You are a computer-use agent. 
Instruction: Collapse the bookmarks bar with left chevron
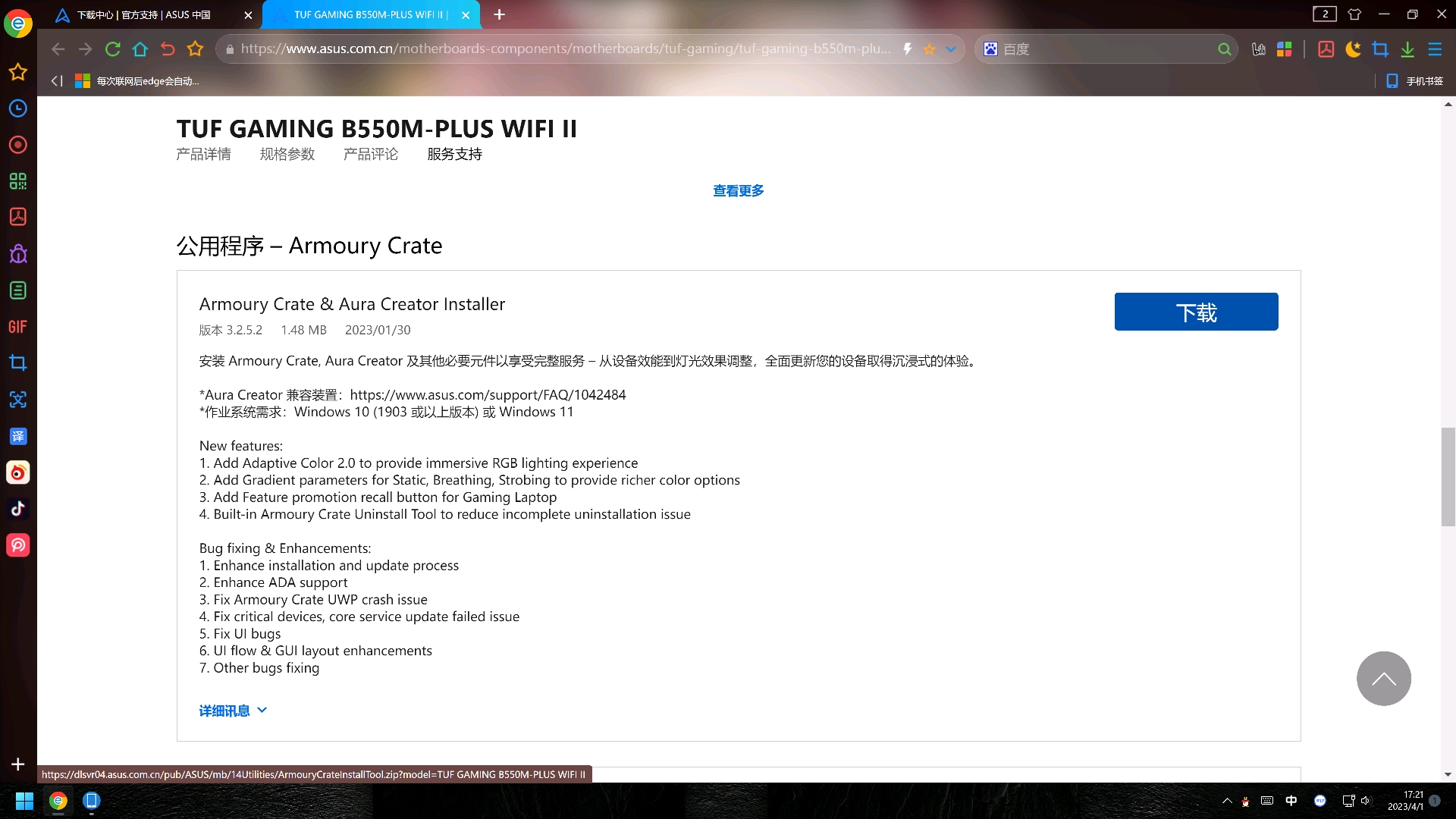pyautogui.click(x=57, y=80)
